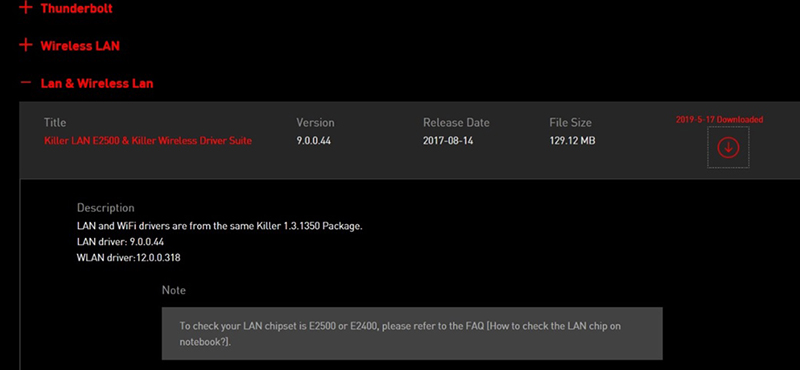Open Killer LAN E2500 Driver Suite link
Screen dimensions: 800x370
(x=148, y=140)
